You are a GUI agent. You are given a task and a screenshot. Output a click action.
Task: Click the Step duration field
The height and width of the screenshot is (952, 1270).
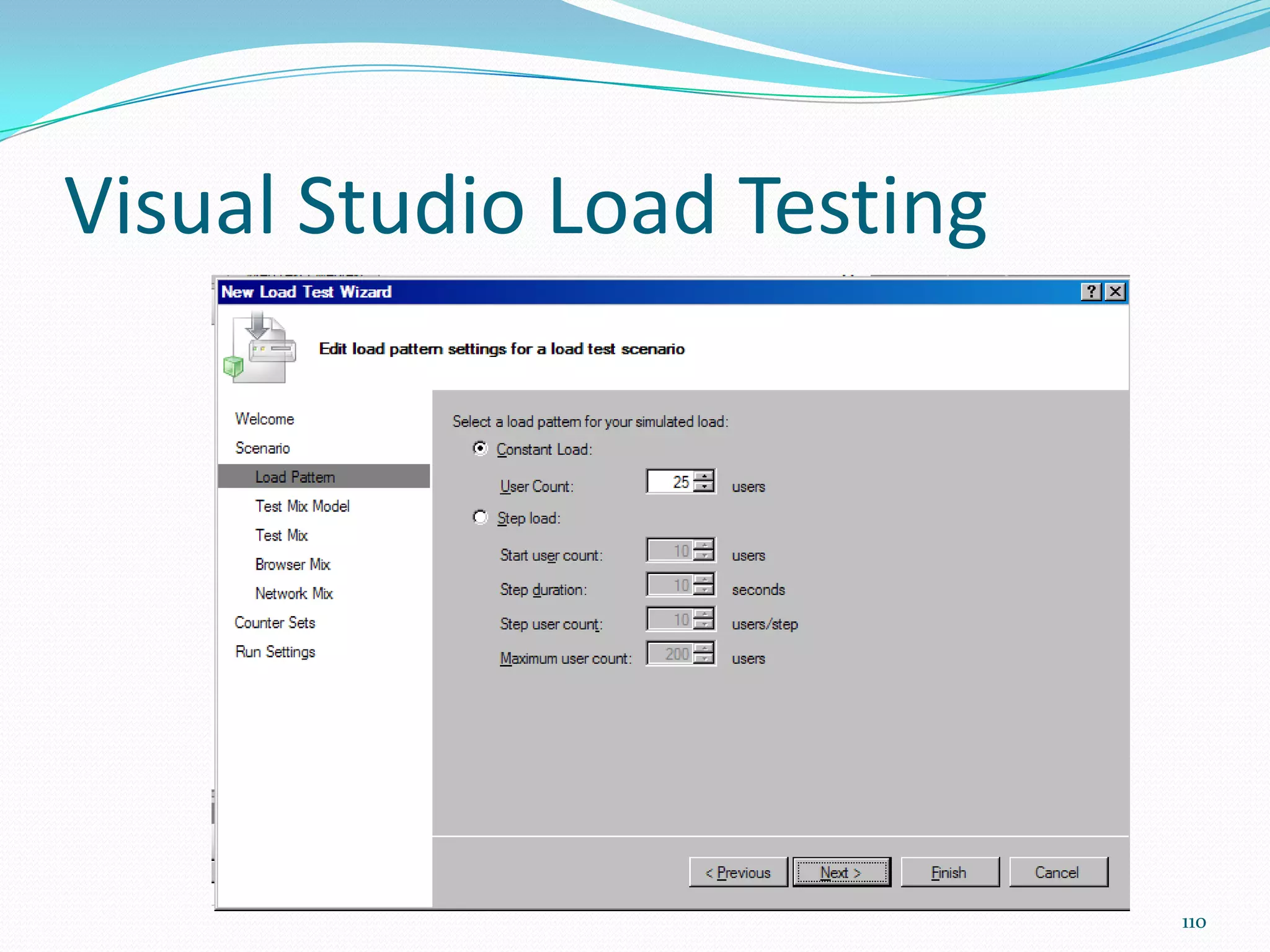670,584
